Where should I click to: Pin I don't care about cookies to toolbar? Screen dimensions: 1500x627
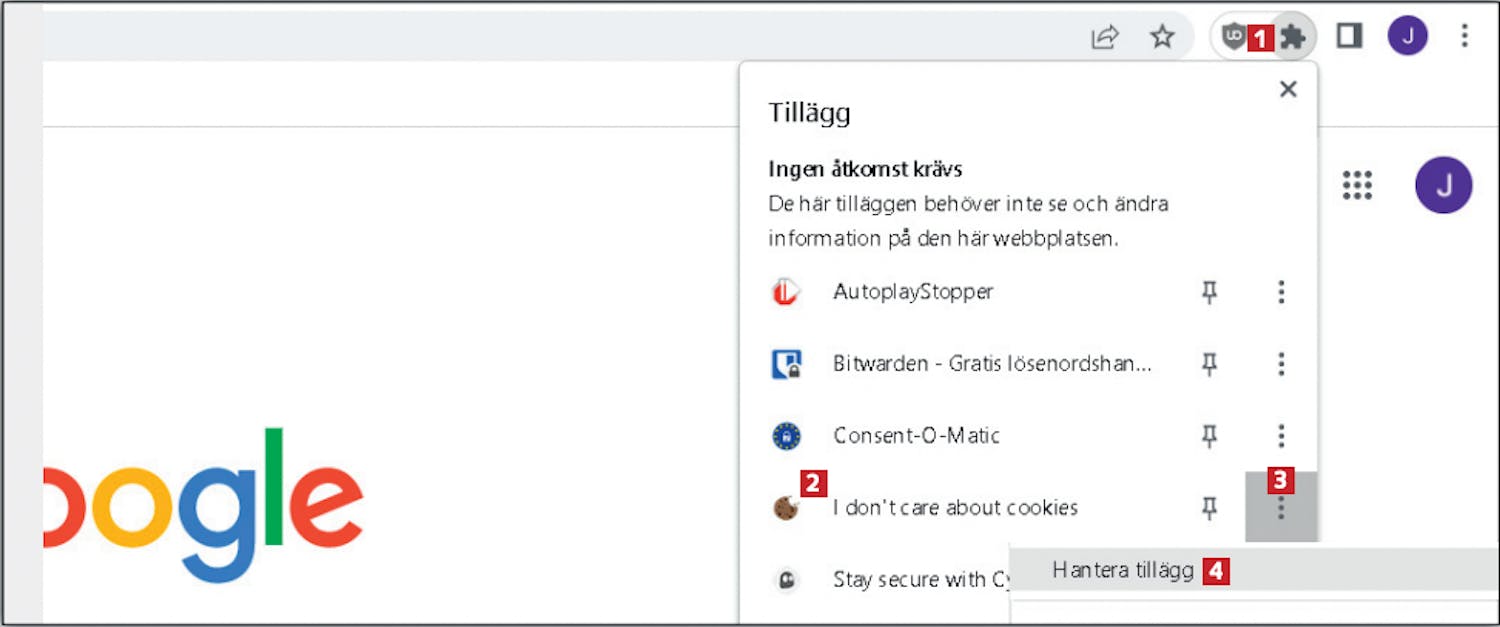[1209, 508]
